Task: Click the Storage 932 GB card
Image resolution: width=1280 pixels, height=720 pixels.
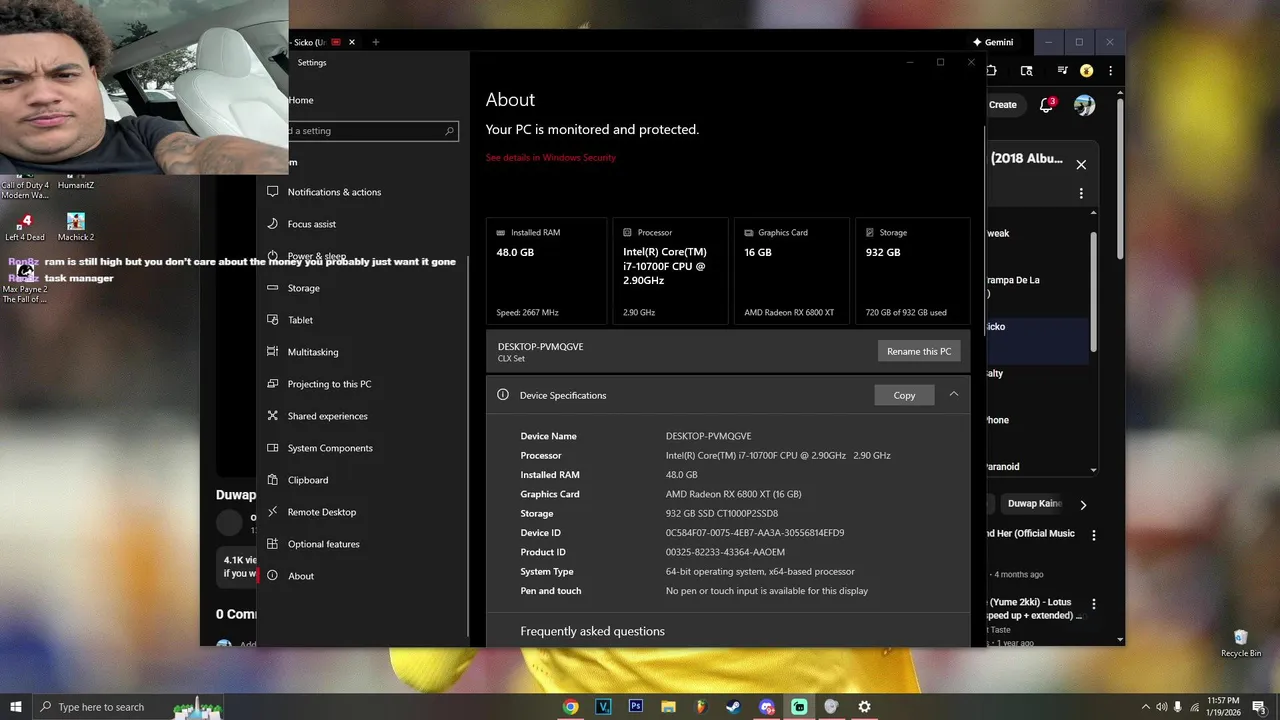Action: click(913, 271)
